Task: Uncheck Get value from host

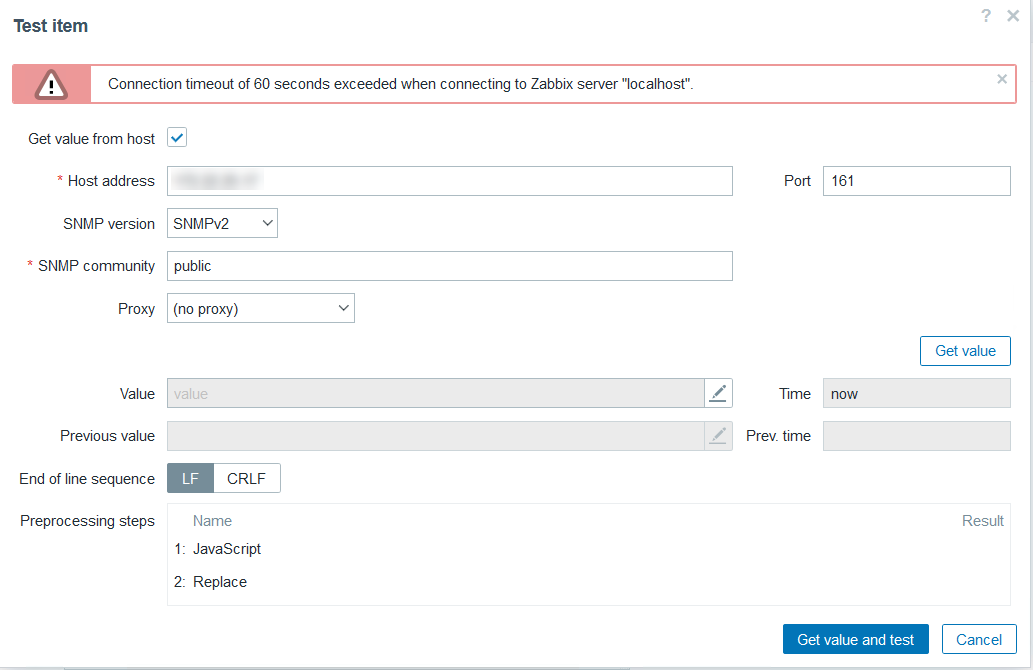Action: (x=177, y=138)
